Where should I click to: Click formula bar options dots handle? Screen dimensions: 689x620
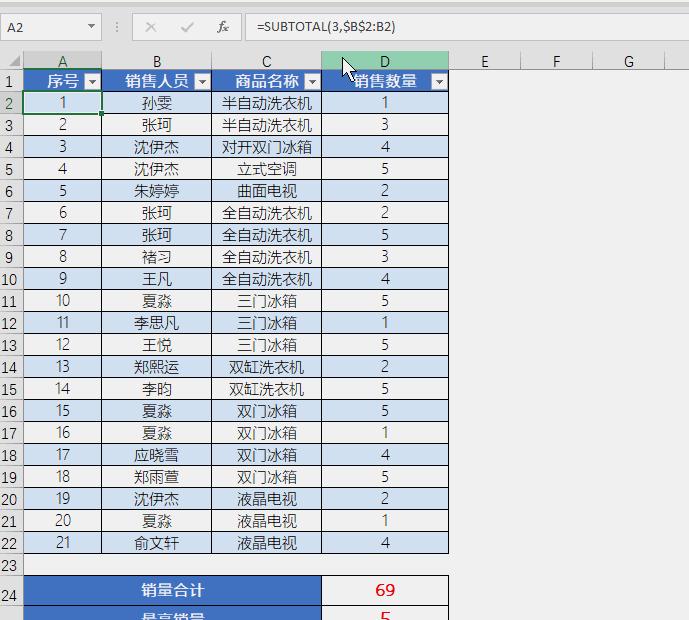[117, 27]
